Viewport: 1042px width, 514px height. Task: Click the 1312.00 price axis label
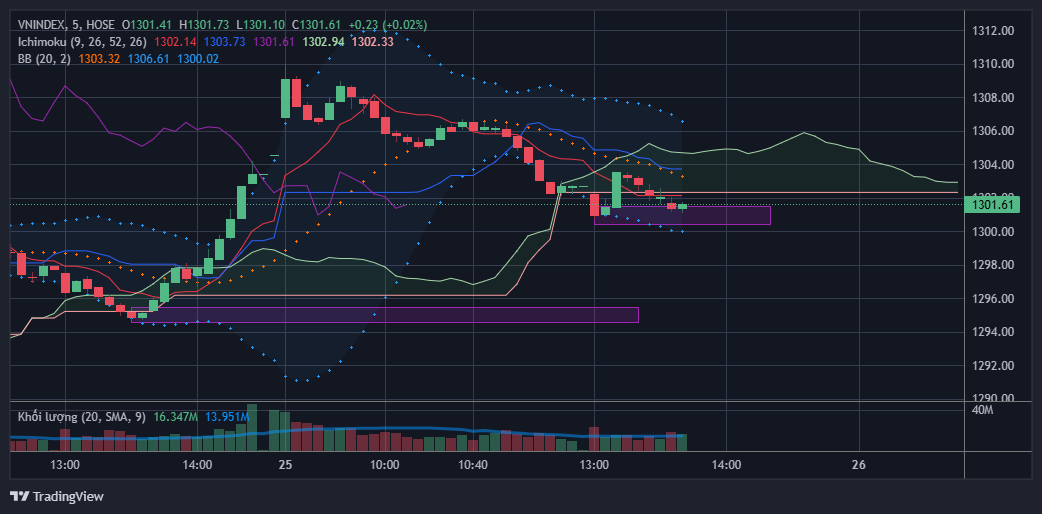click(x=993, y=31)
